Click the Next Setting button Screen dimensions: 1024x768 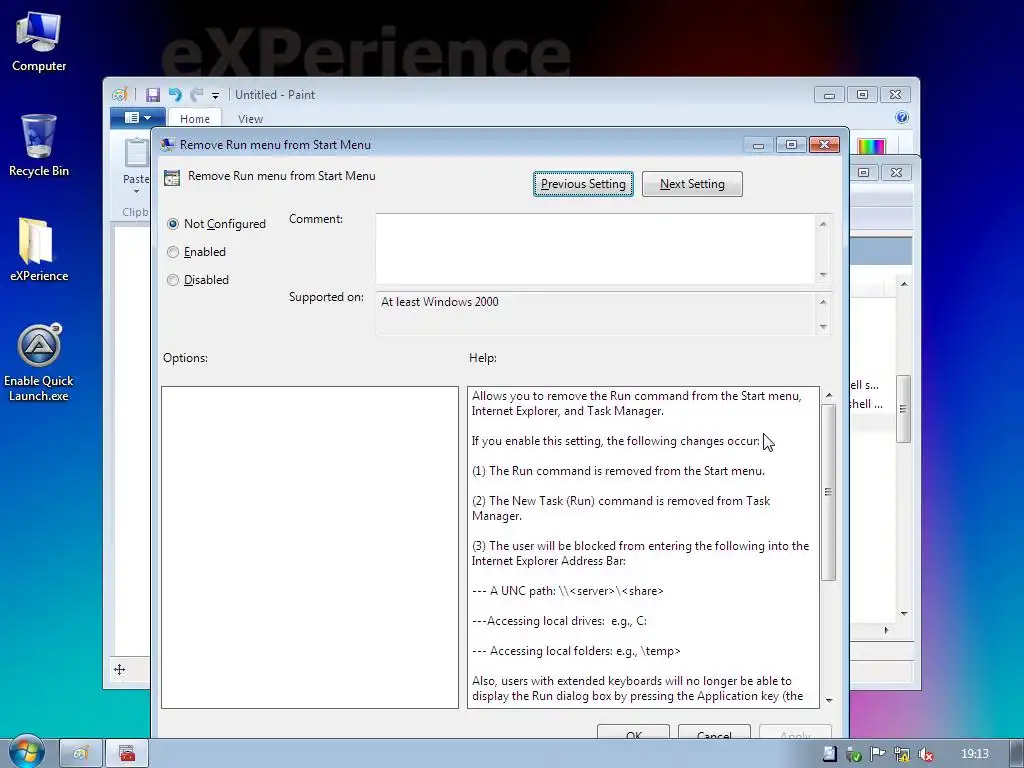tap(692, 184)
